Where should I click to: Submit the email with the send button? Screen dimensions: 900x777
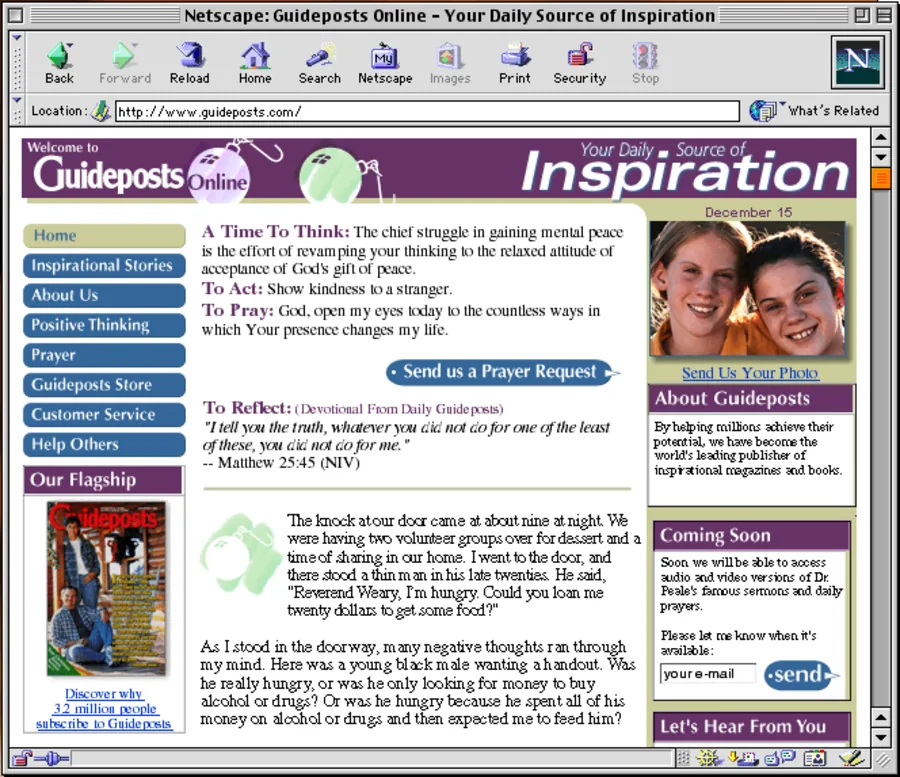(801, 675)
